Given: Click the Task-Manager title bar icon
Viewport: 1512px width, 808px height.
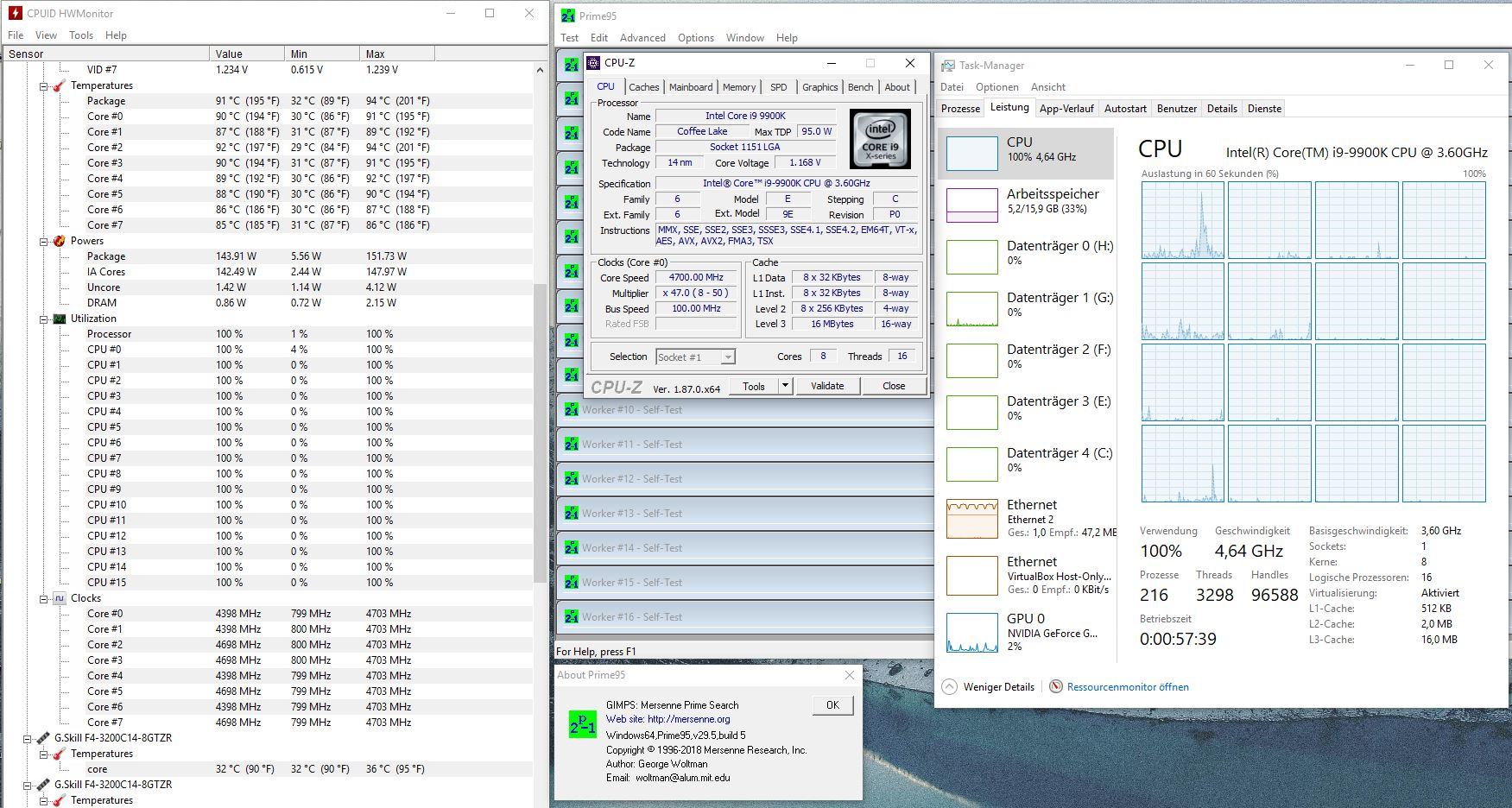Looking at the screenshot, I should [x=948, y=66].
